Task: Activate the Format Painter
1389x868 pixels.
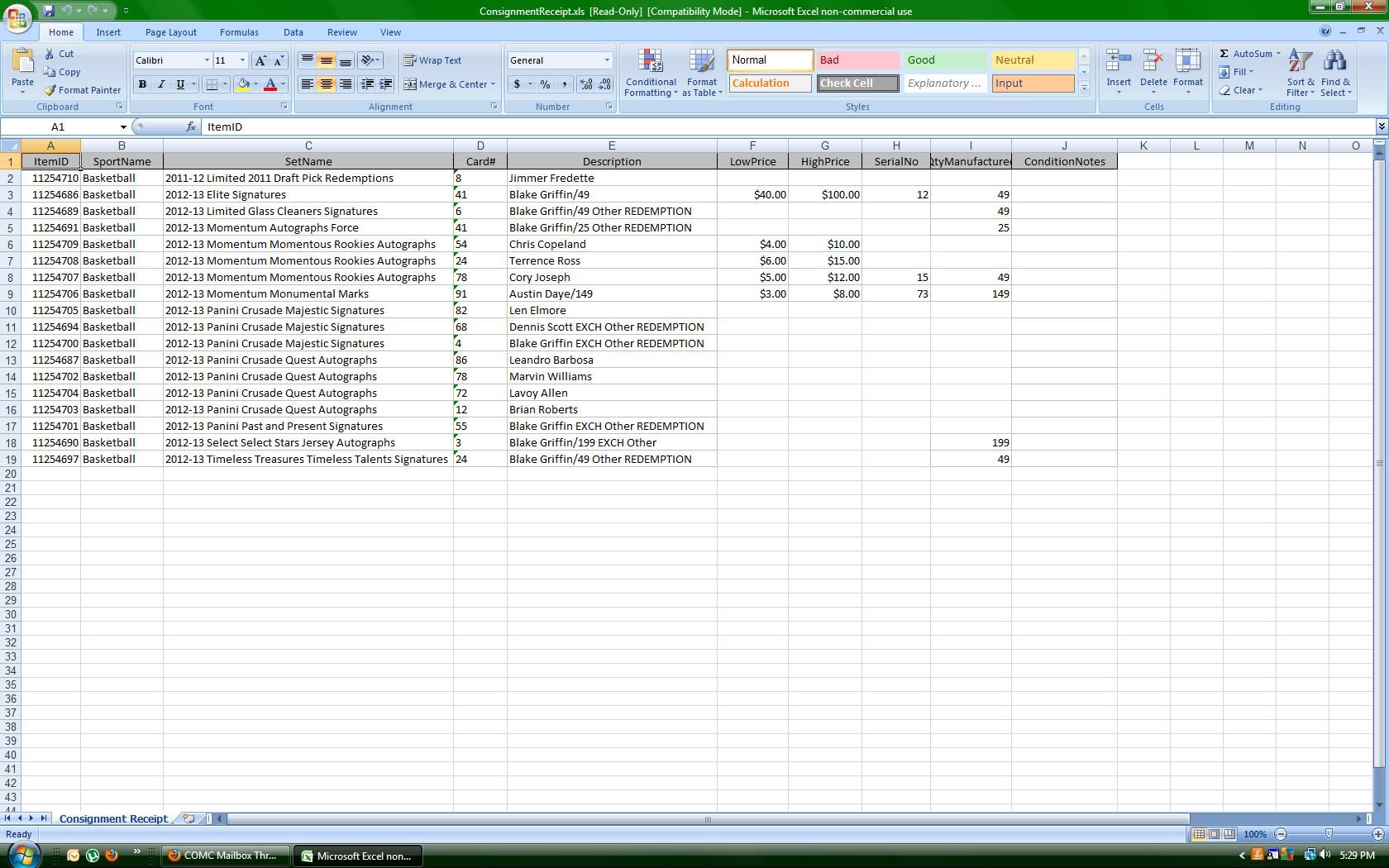Action: pyautogui.click(x=83, y=90)
